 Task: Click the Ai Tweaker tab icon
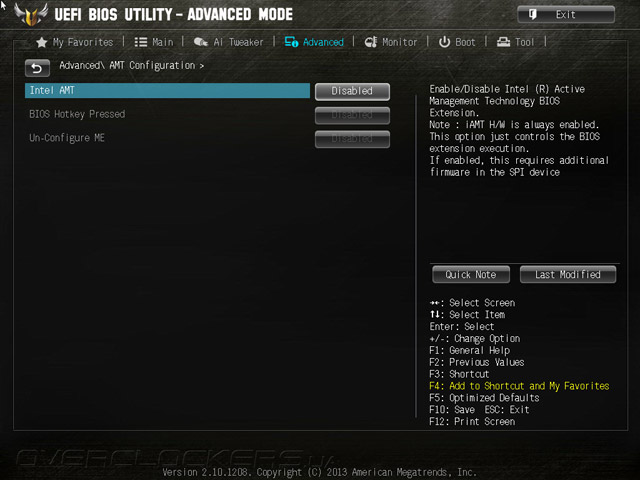(x=200, y=42)
